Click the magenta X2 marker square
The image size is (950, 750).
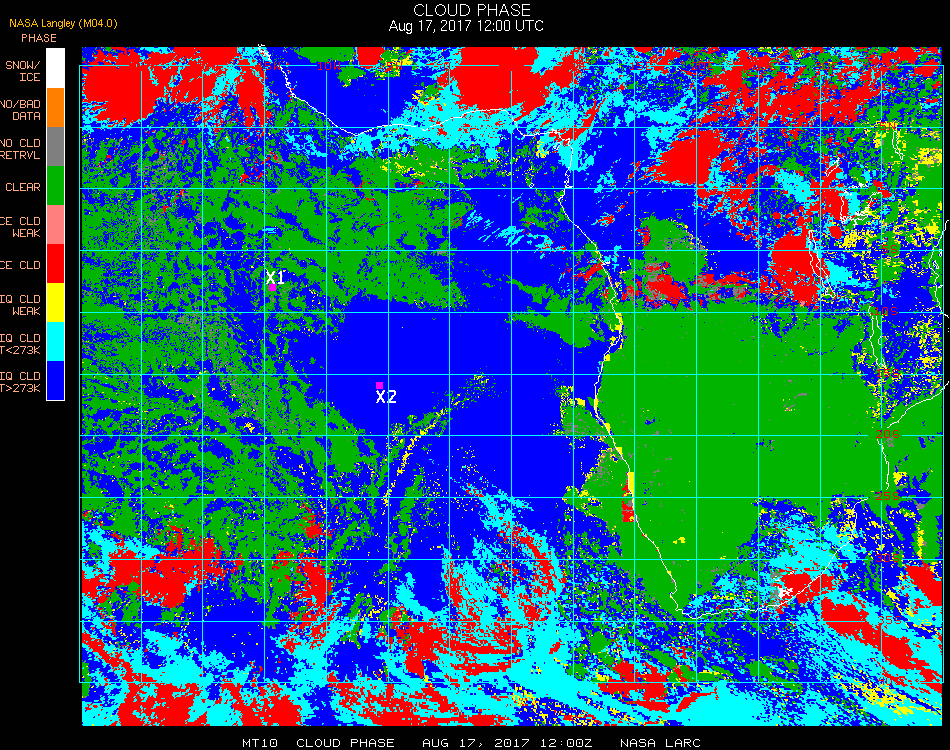click(x=379, y=385)
